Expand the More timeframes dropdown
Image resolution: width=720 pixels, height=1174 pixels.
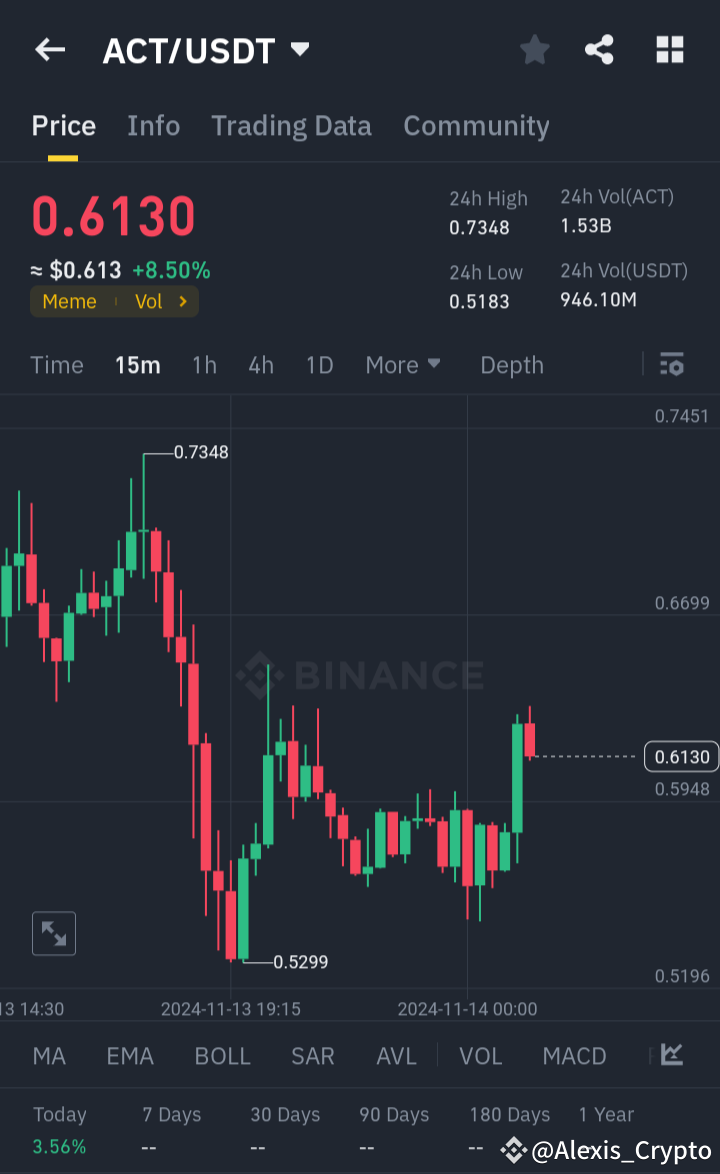click(x=403, y=365)
